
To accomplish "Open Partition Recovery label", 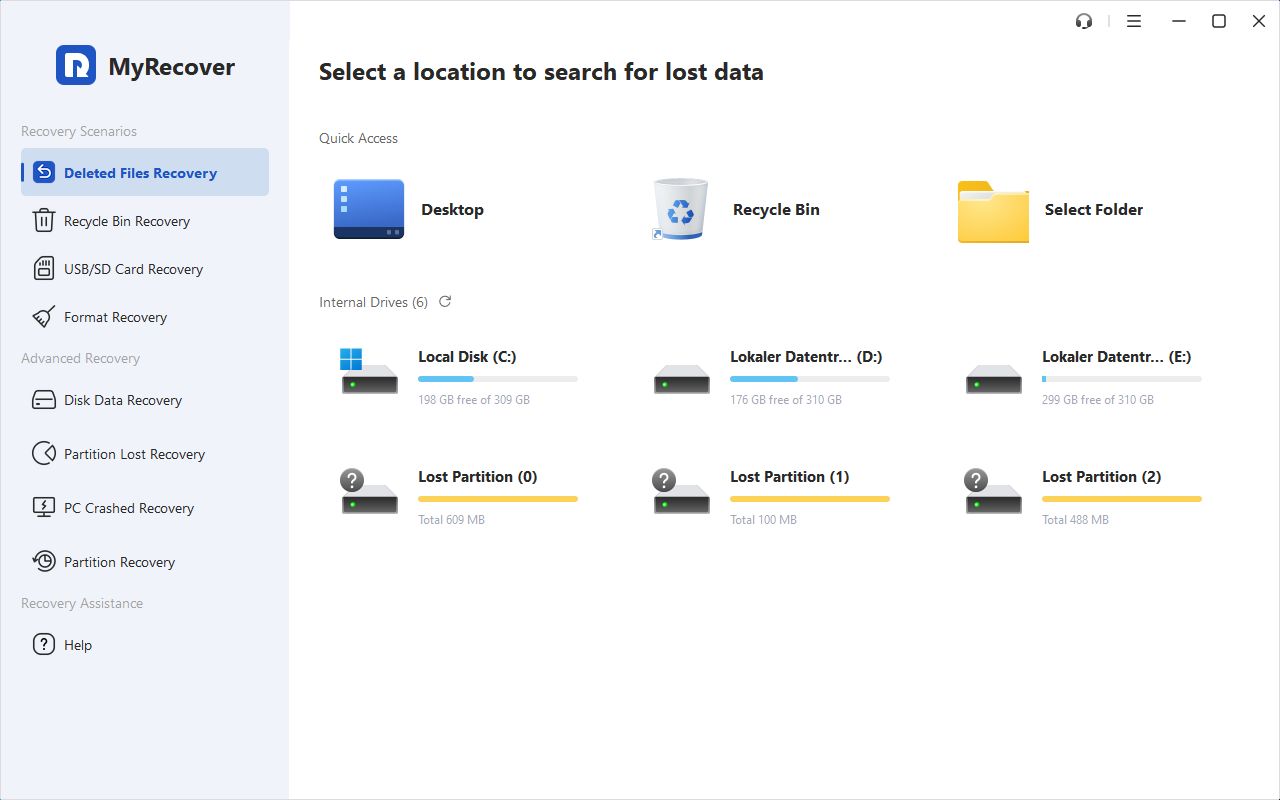I will click(119, 562).
